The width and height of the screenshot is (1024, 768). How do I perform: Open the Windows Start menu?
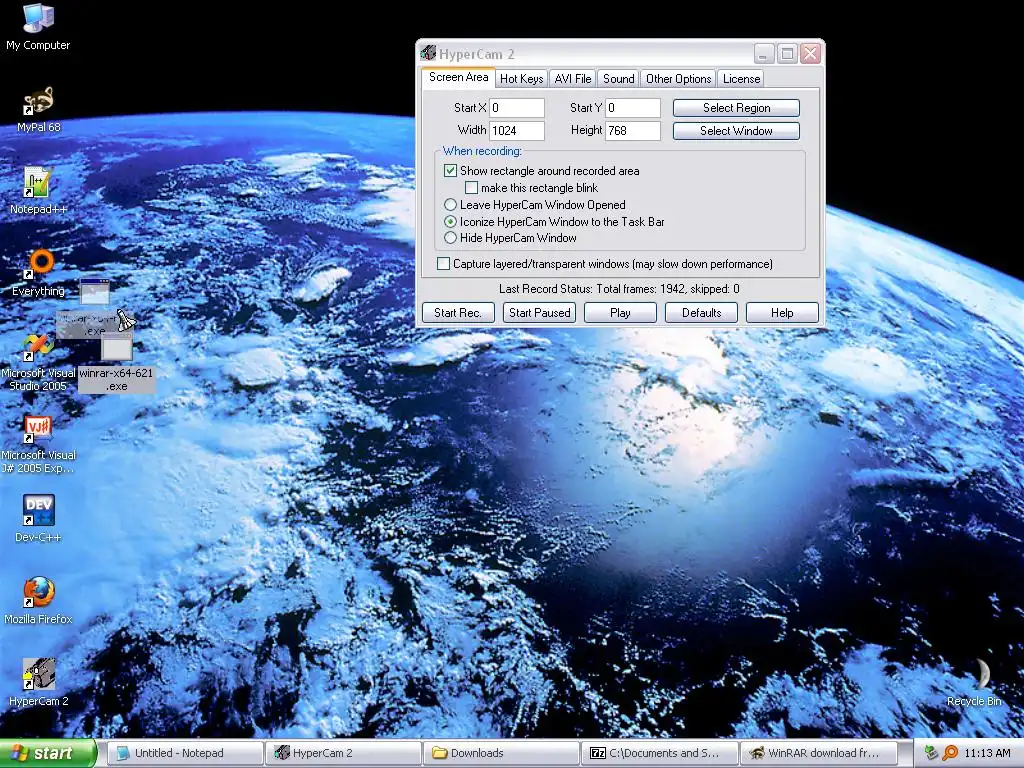coord(48,753)
